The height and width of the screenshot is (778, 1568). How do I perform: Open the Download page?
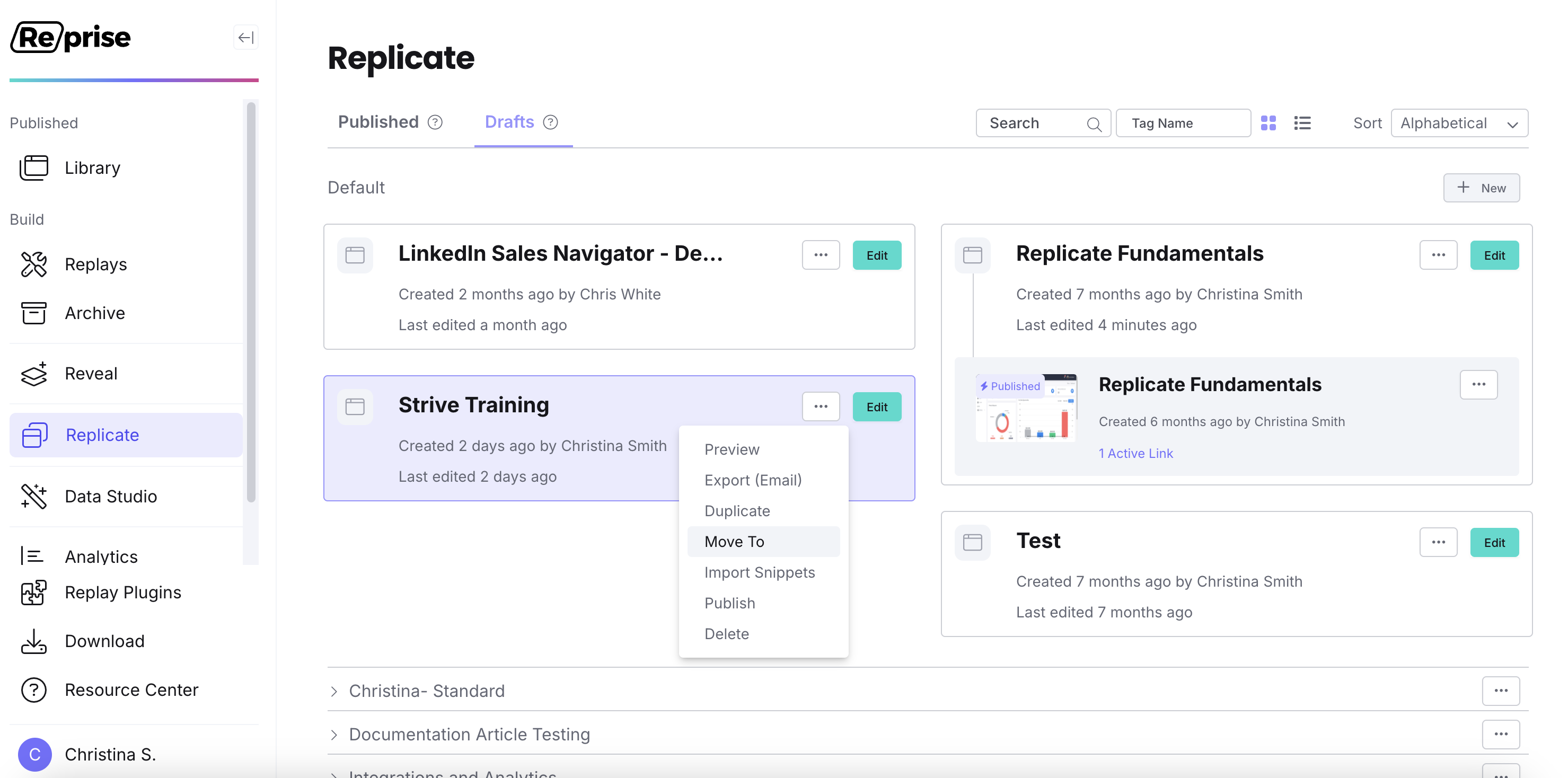pos(126,641)
